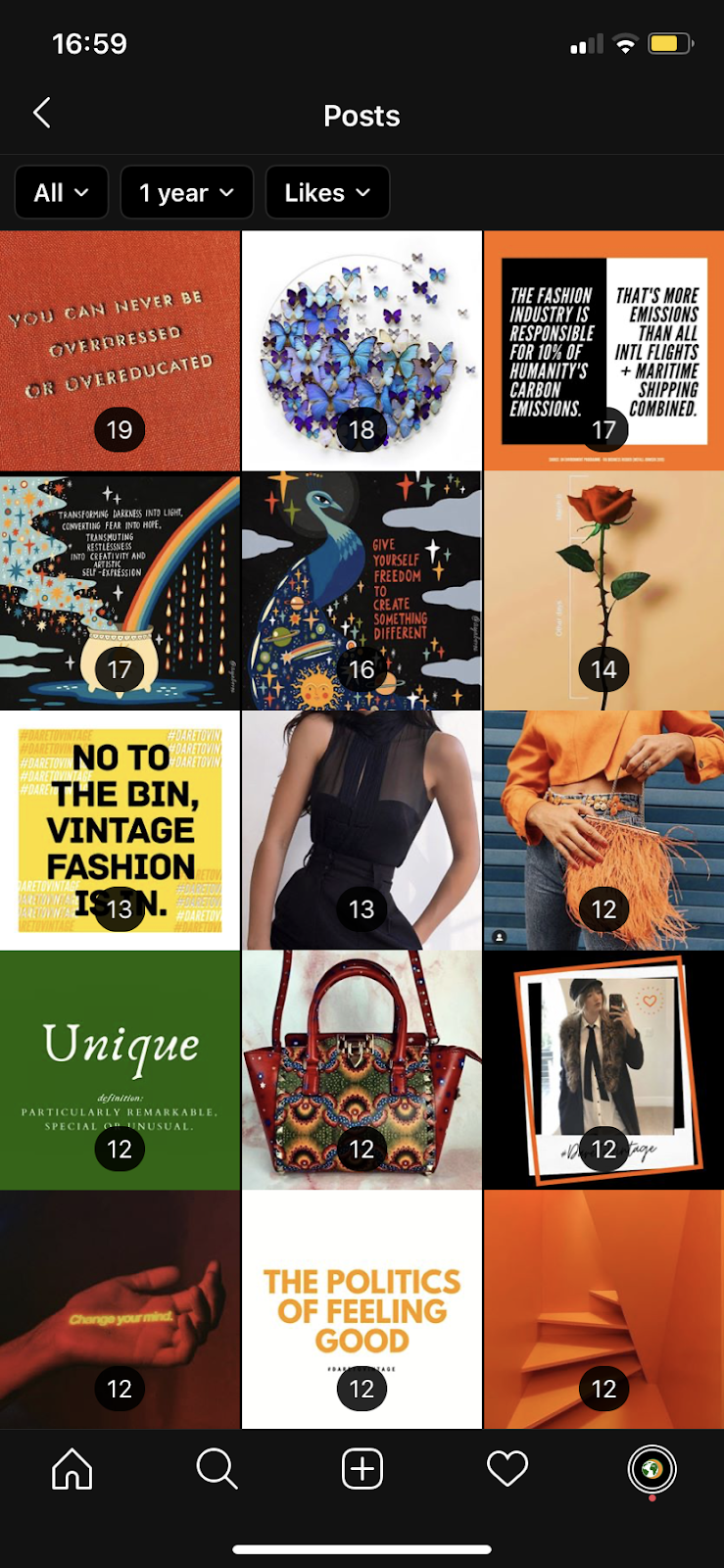Open the green Unique definition post
Viewport: 724px width, 1568px height.
coord(120,1071)
